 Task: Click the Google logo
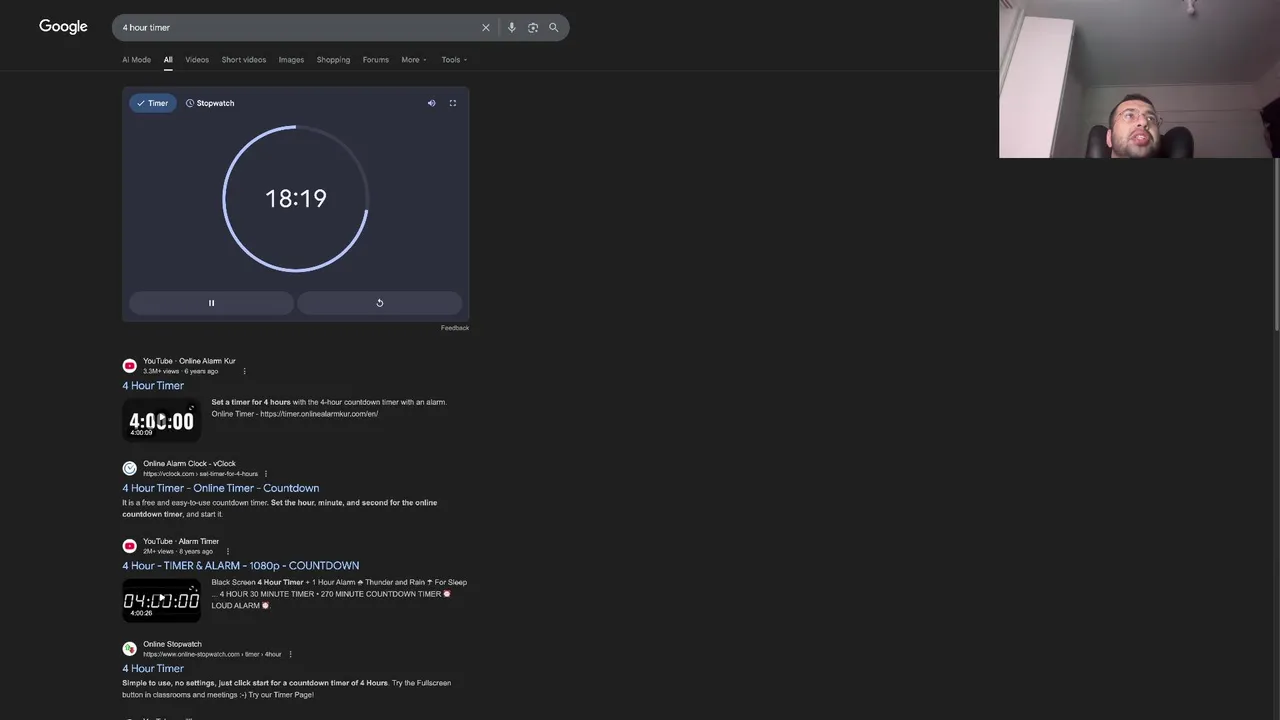click(63, 27)
